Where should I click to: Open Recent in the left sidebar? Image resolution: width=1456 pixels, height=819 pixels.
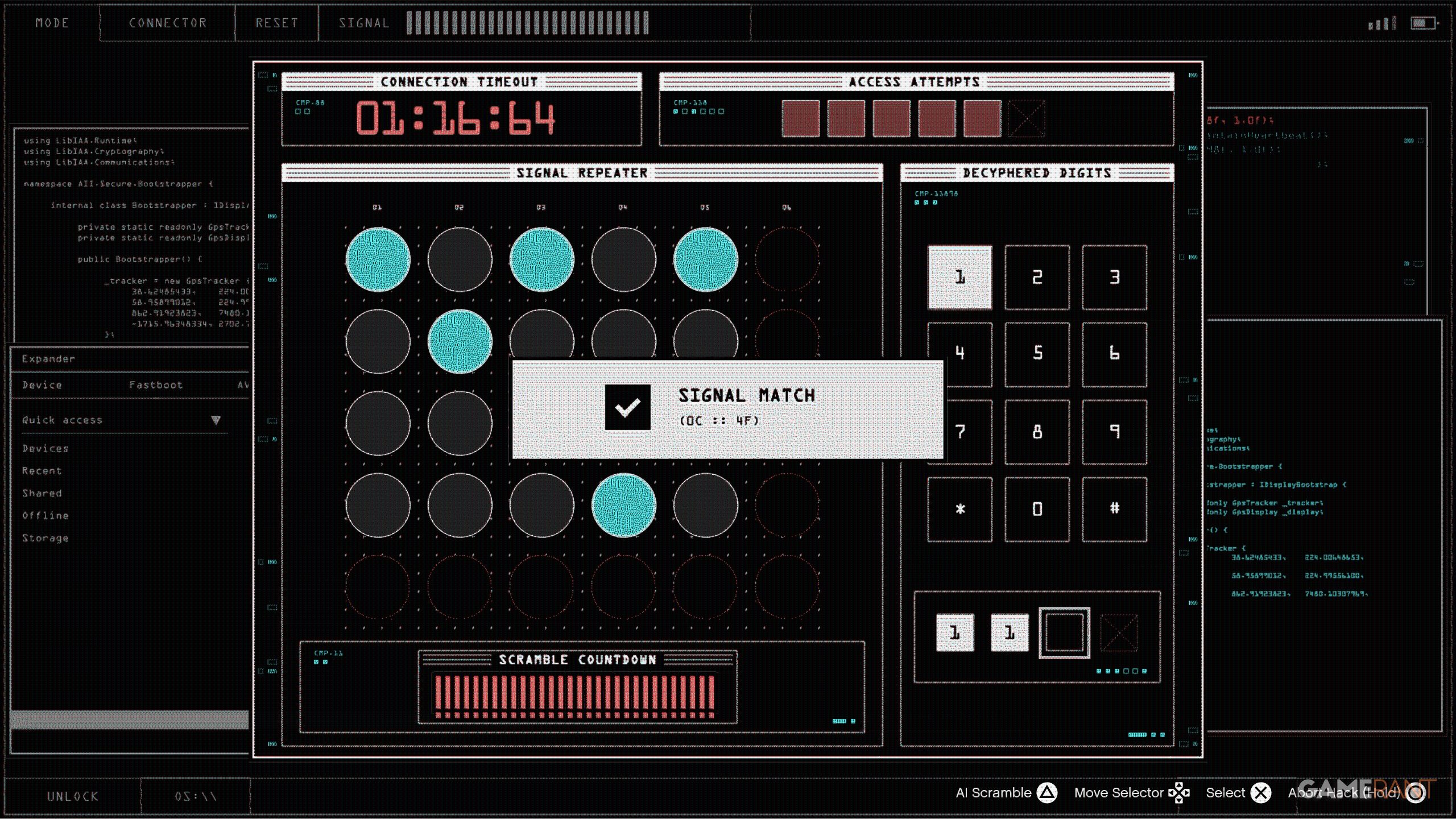42,471
